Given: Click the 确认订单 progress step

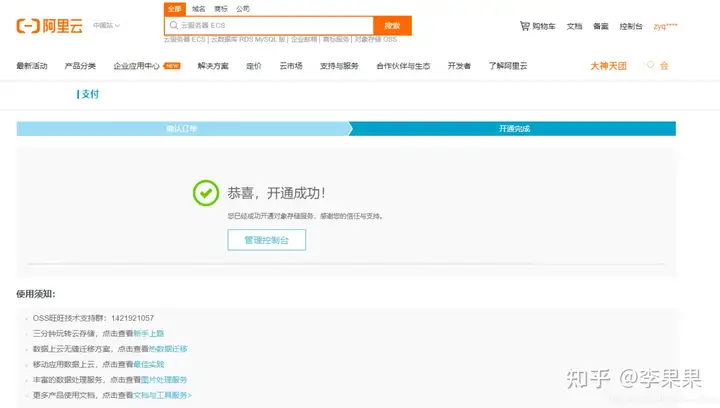Looking at the screenshot, I should [x=182, y=129].
